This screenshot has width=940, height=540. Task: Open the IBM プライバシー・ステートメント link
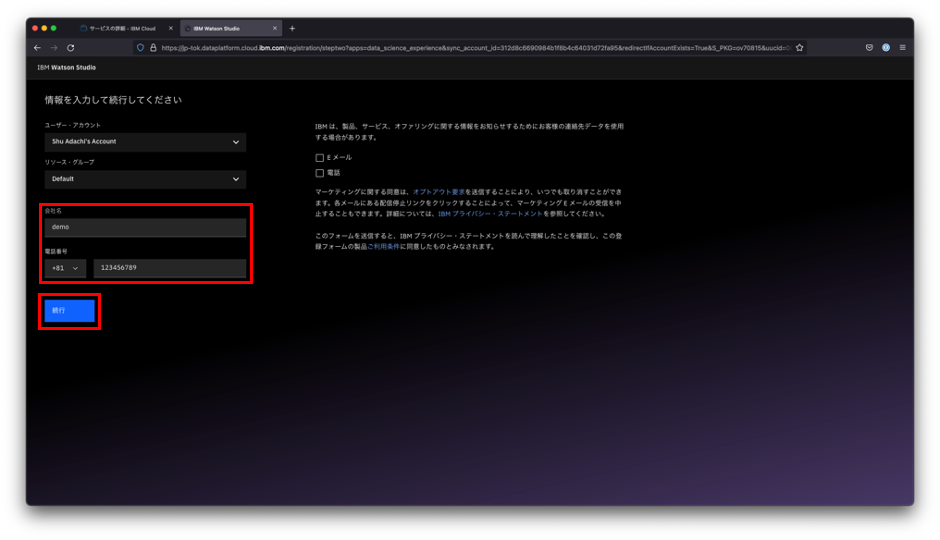coord(490,214)
